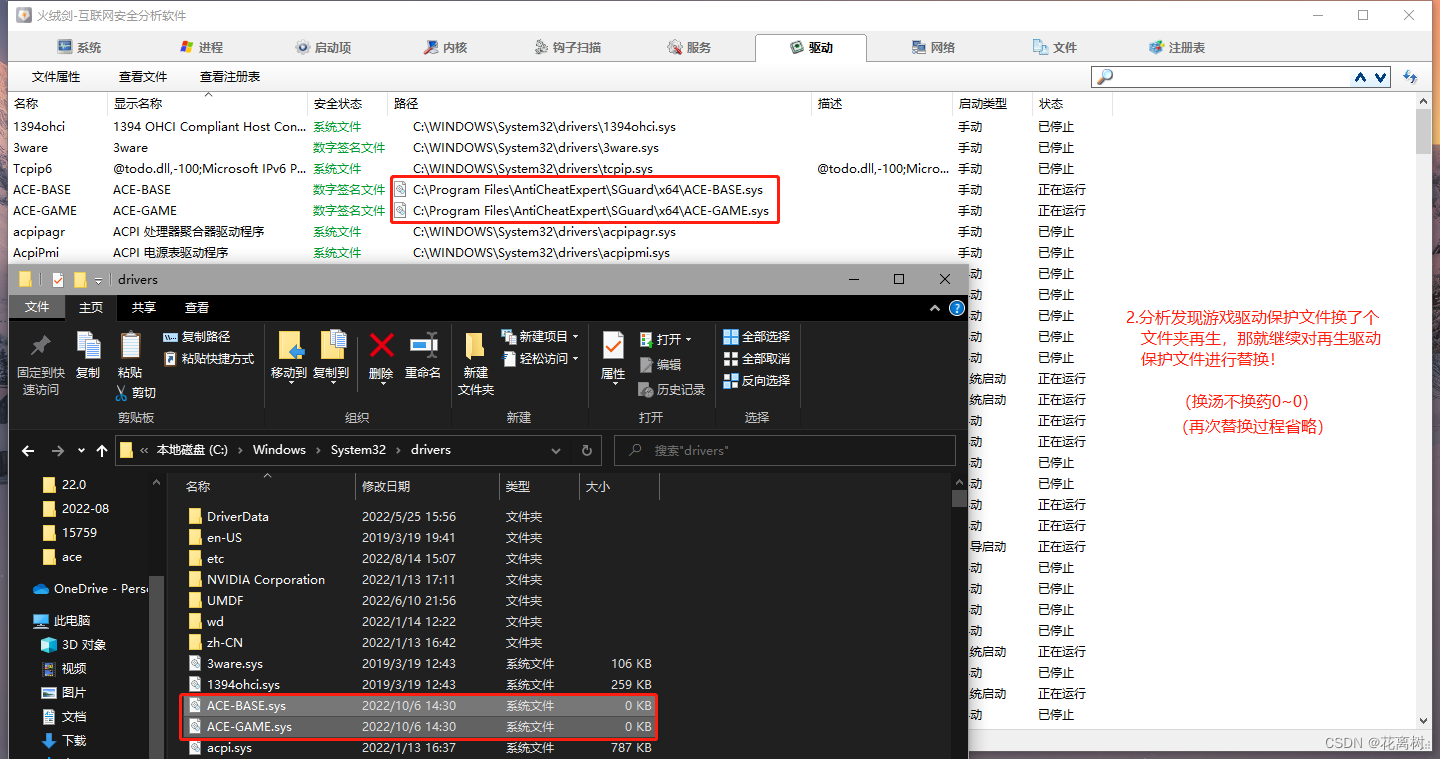The height and width of the screenshot is (759, 1440).
Task: Click the address bar refresh icon
Action: (587, 451)
